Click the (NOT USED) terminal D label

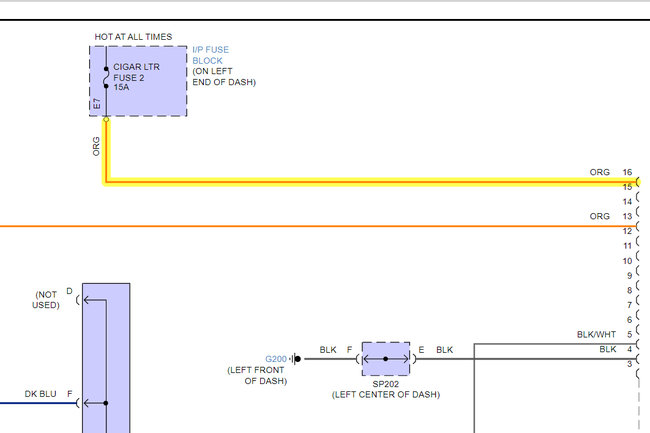[46, 300]
